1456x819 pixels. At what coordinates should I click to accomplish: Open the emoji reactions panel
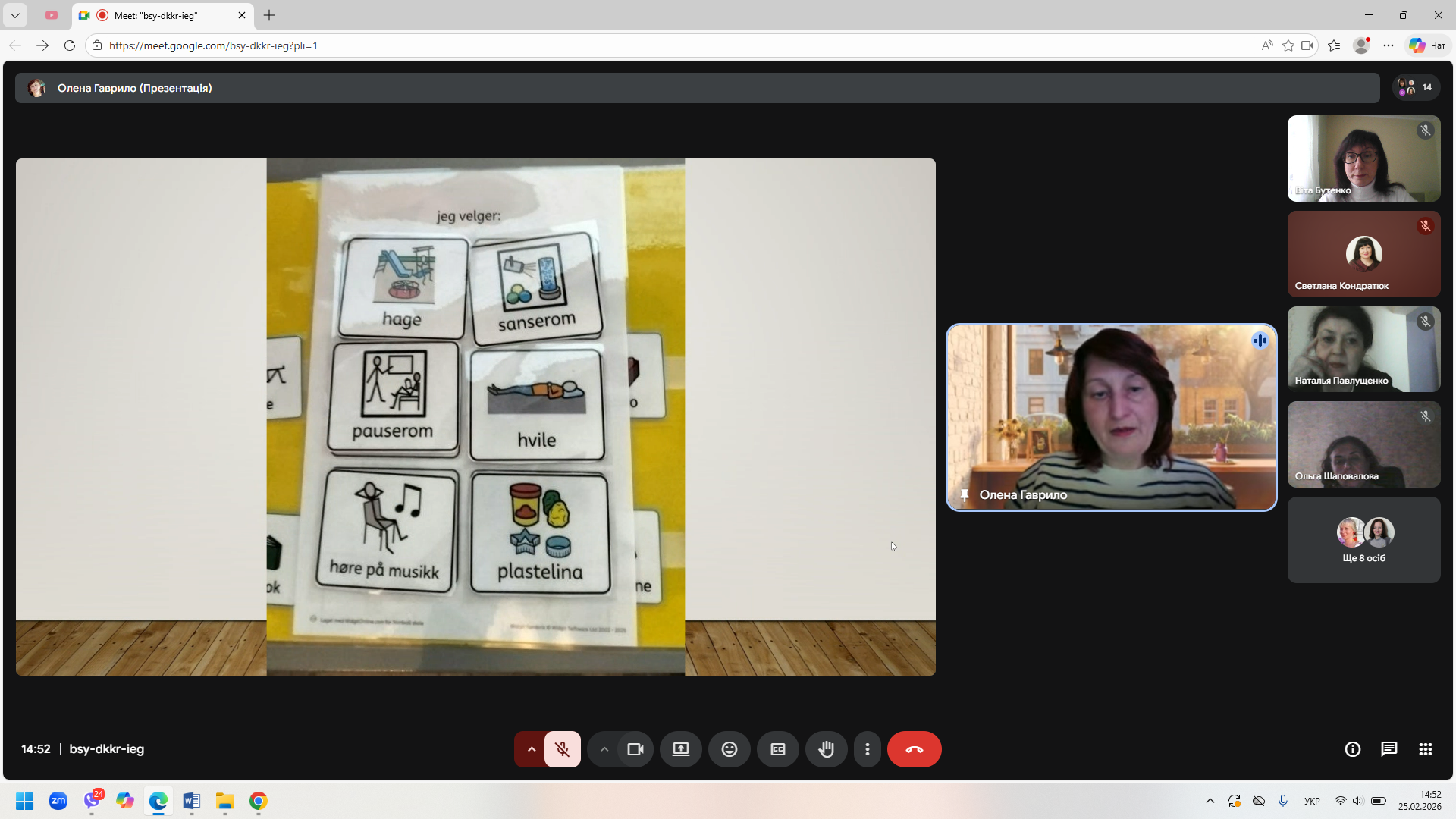point(729,749)
